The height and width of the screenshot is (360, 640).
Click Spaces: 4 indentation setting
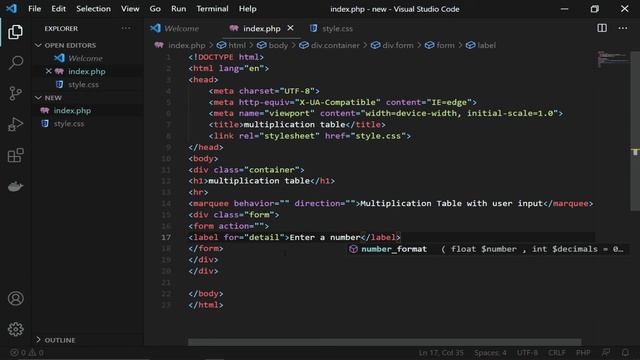coord(490,352)
